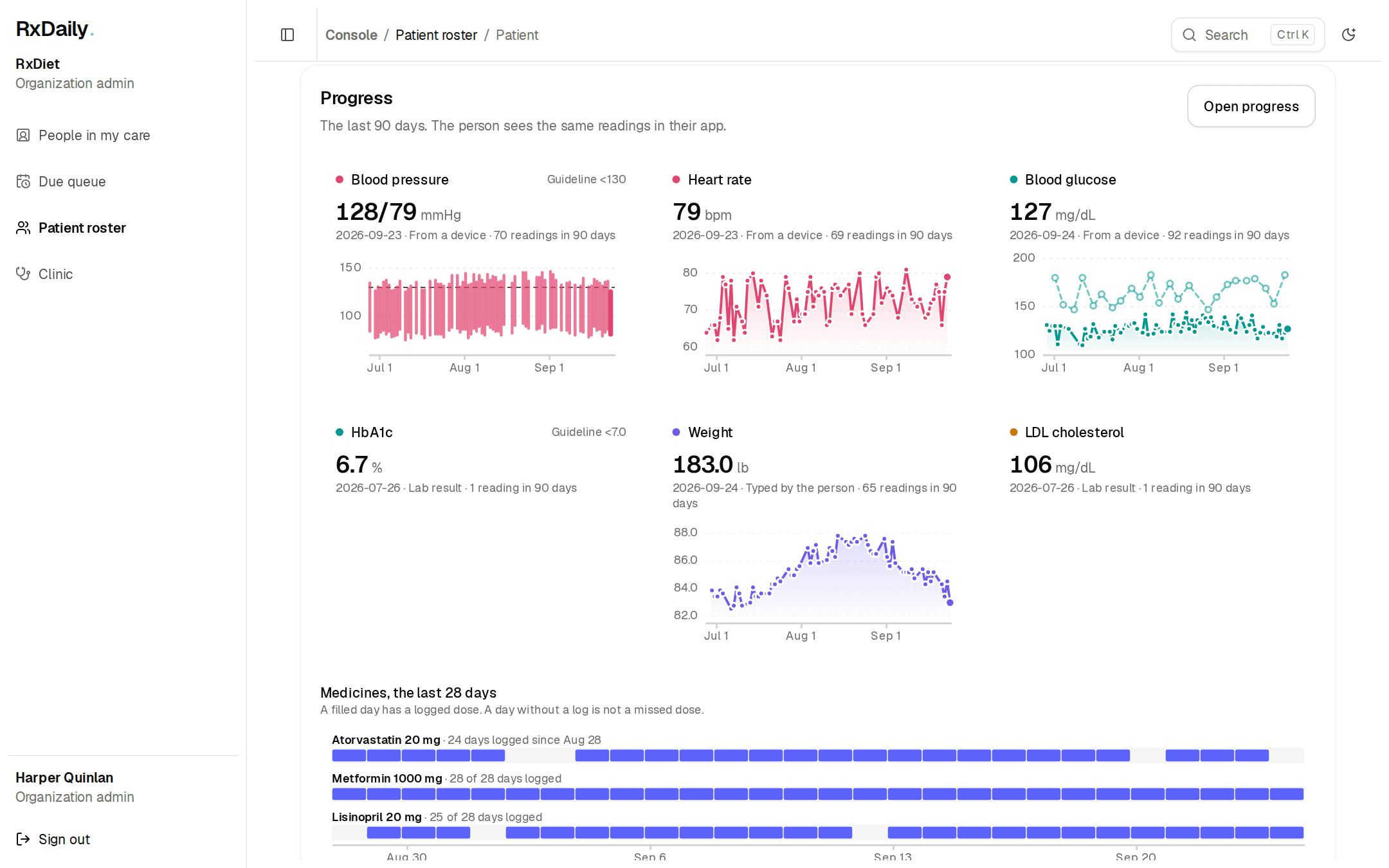Open the Due queue page
Viewport: 1389px width, 868px height.
[x=123, y=181]
